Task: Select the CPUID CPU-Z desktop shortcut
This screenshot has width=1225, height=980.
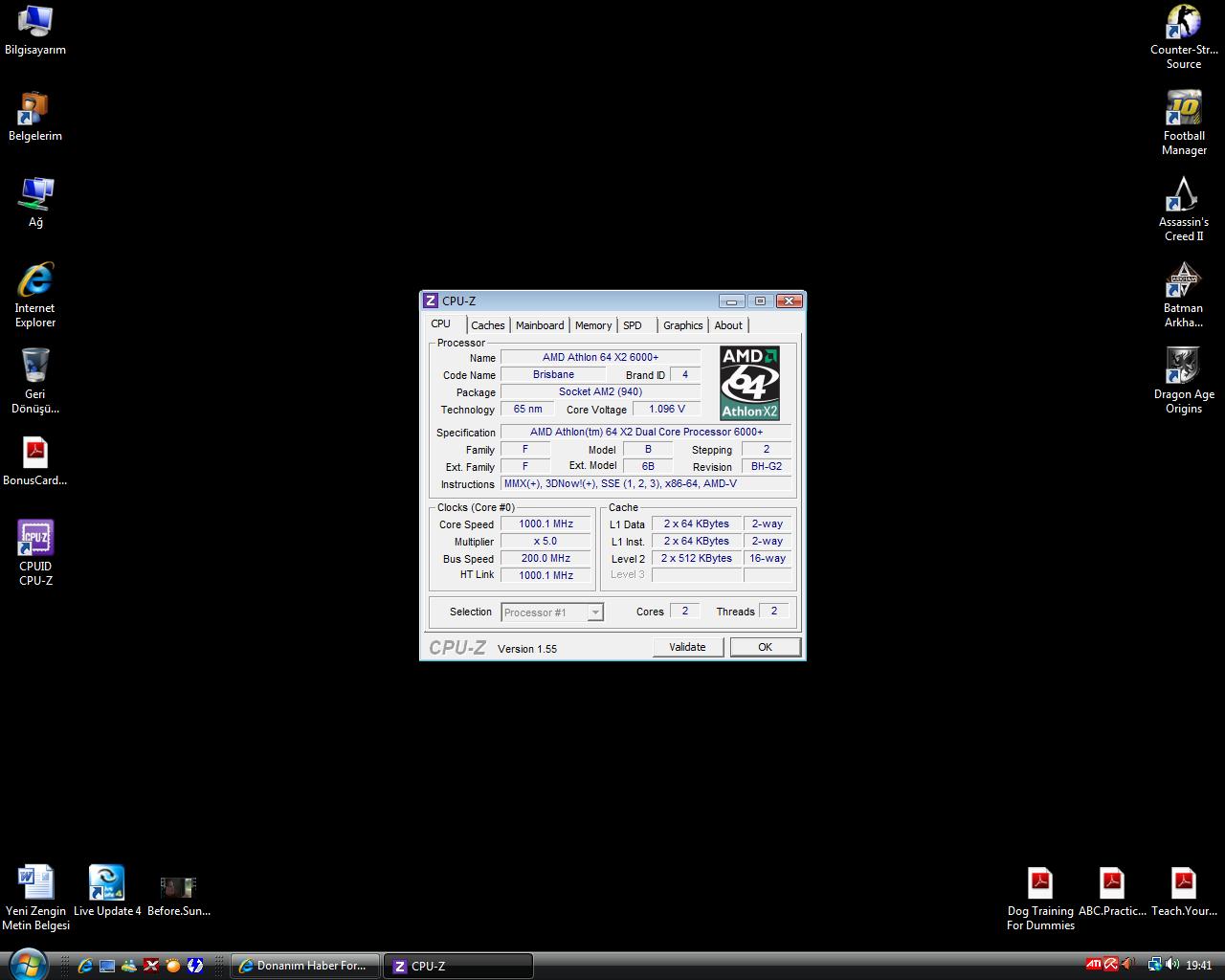Action: [x=35, y=553]
